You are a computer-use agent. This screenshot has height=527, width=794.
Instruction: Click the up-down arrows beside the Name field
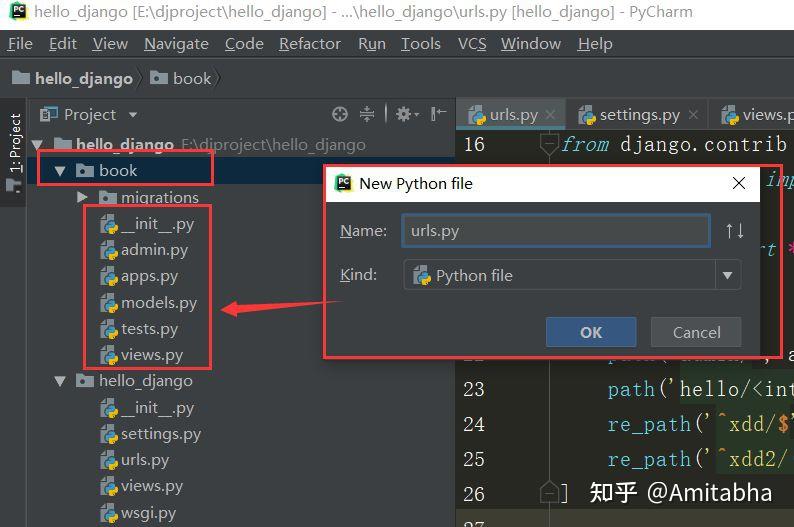pyautogui.click(x=735, y=231)
